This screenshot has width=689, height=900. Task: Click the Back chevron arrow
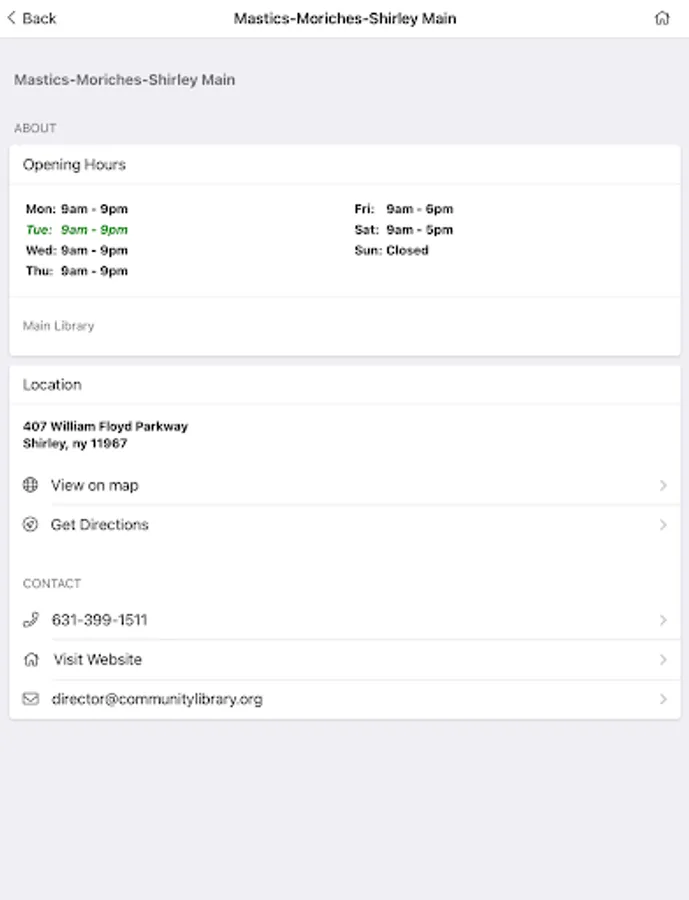[12, 18]
